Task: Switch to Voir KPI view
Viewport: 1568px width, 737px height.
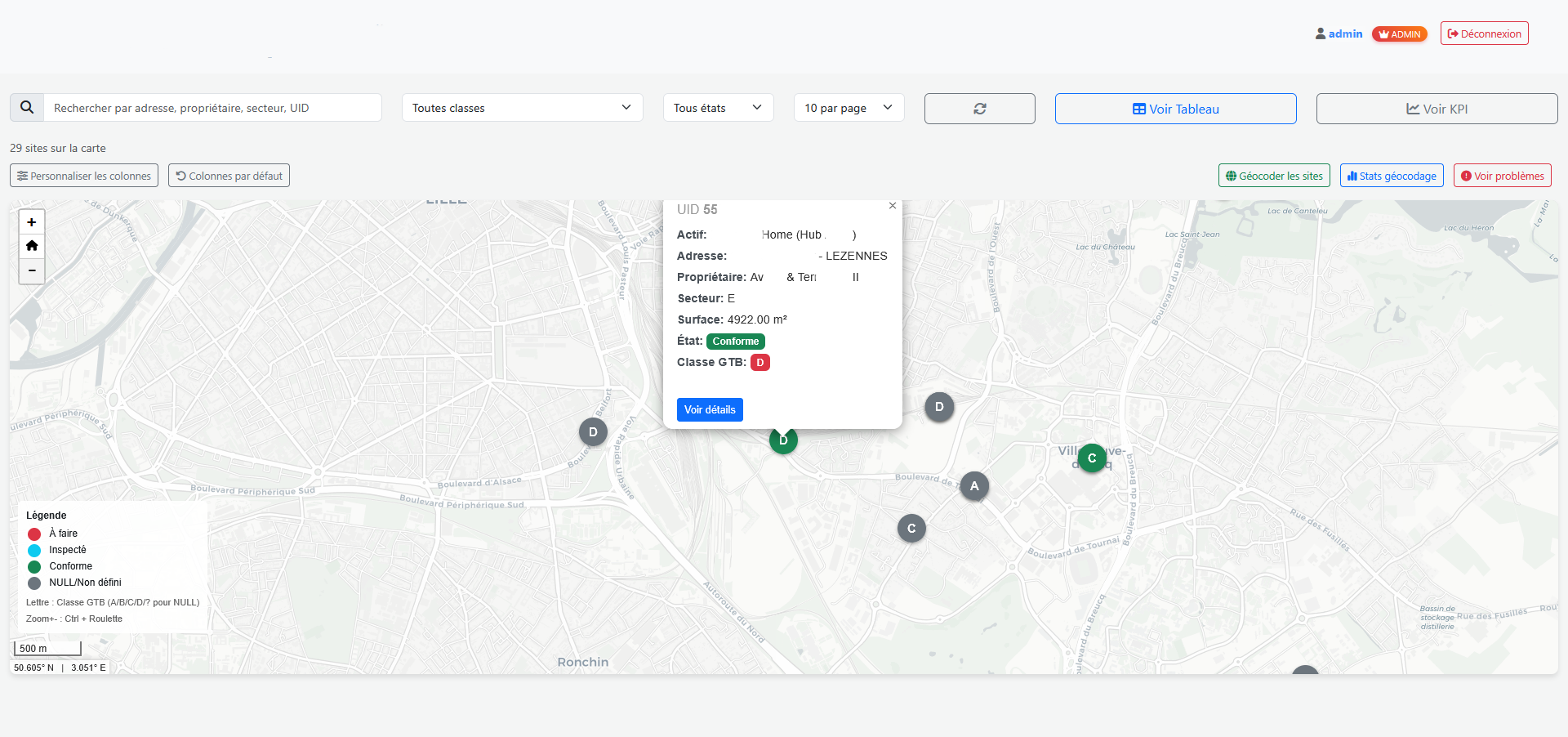Action: [1437, 109]
